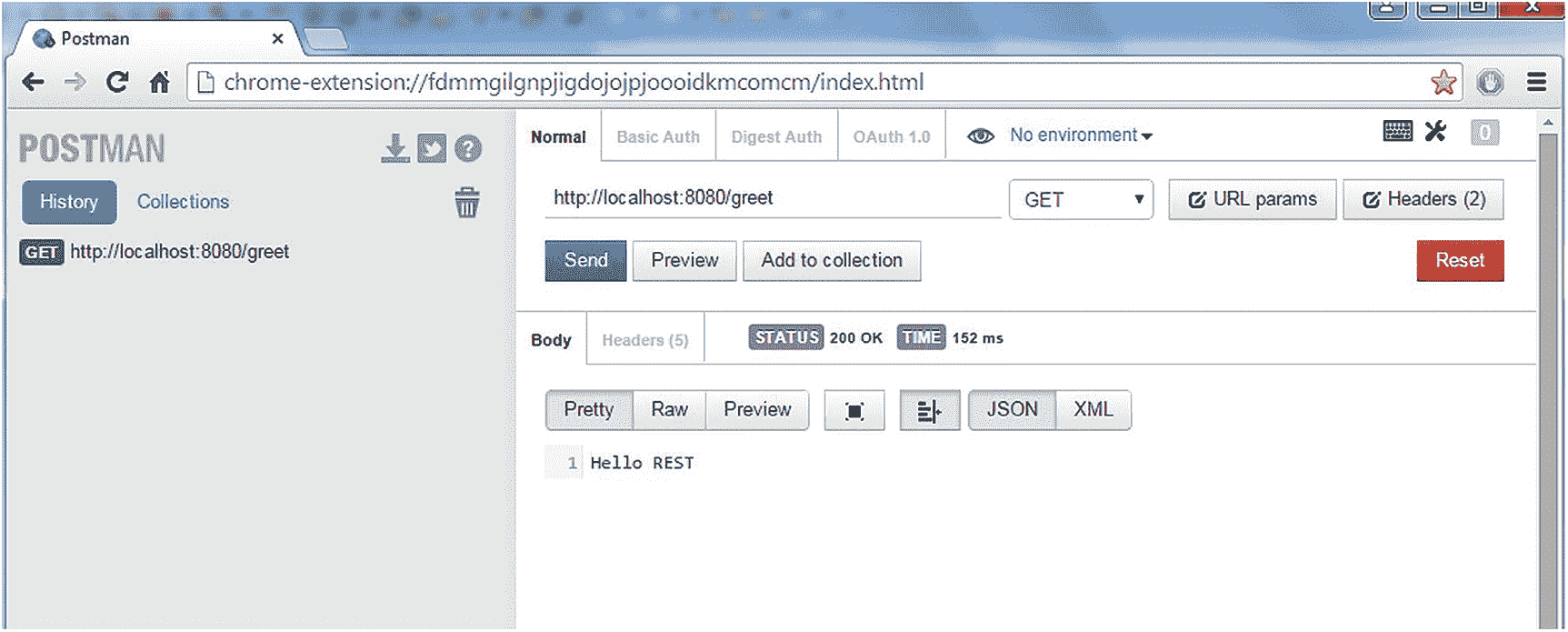Click the red Reset button
This screenshot has width=1568, height=632.
tap(1460, 261)
